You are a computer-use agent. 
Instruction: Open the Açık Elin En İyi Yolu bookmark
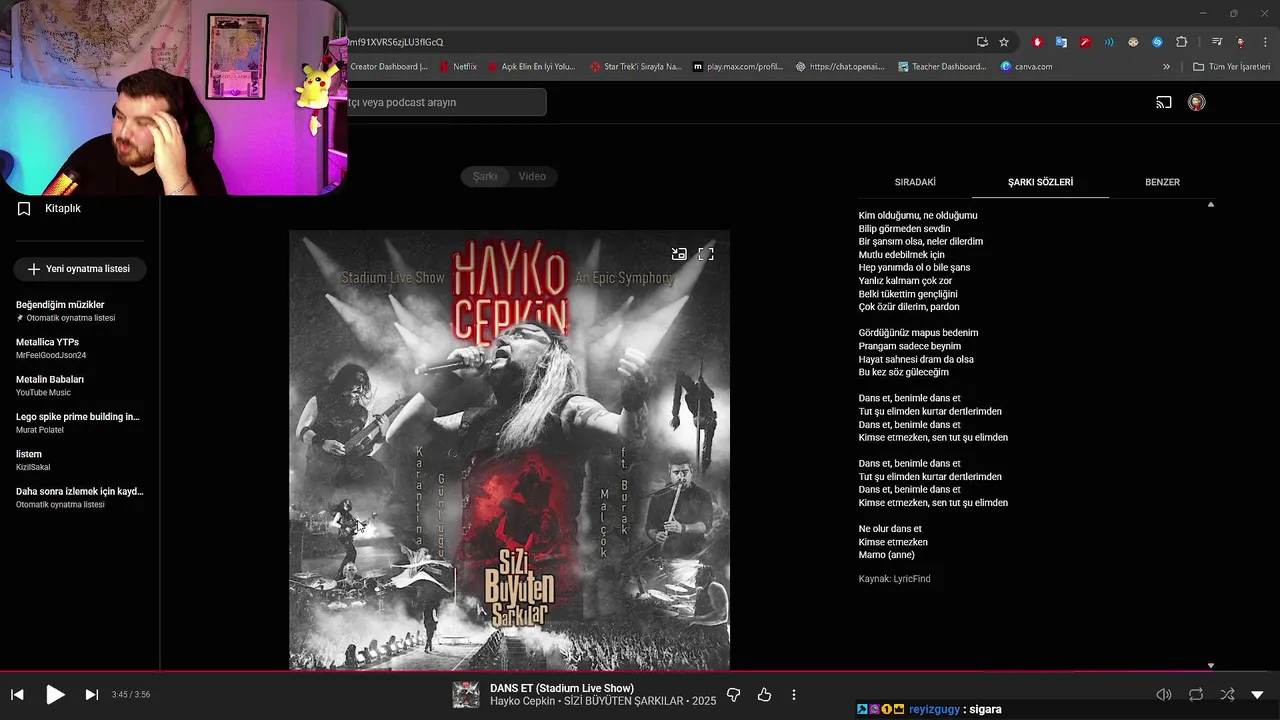click(531, 67)
